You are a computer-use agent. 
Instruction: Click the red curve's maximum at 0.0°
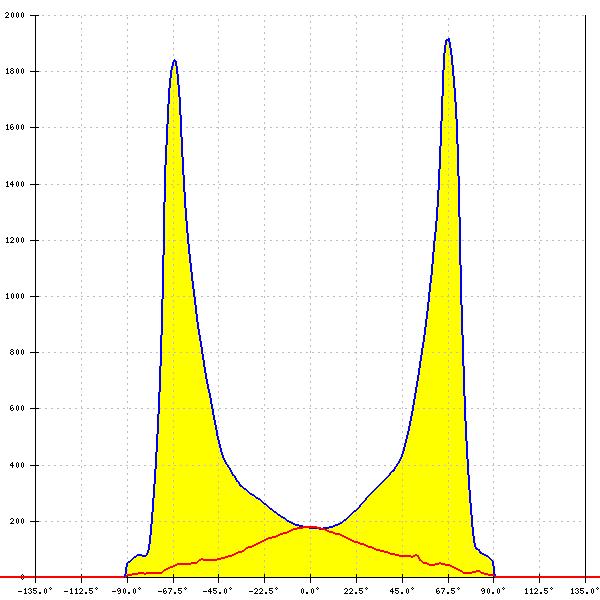[309, 527]
